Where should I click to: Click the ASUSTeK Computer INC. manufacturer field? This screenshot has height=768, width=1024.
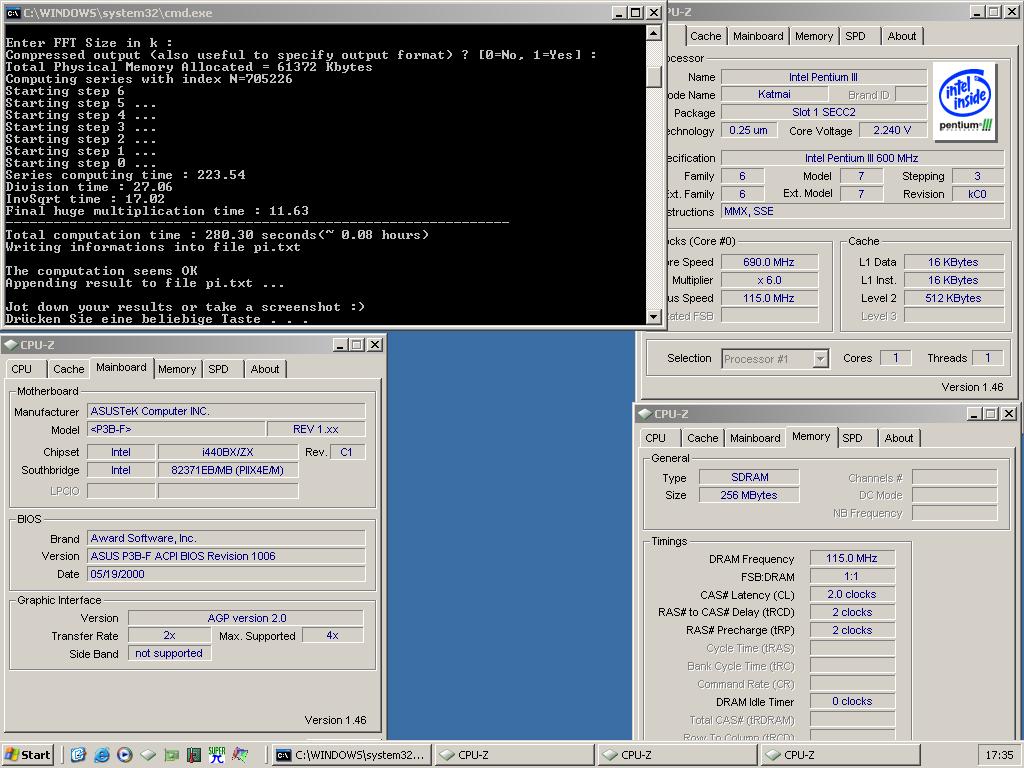226,411
